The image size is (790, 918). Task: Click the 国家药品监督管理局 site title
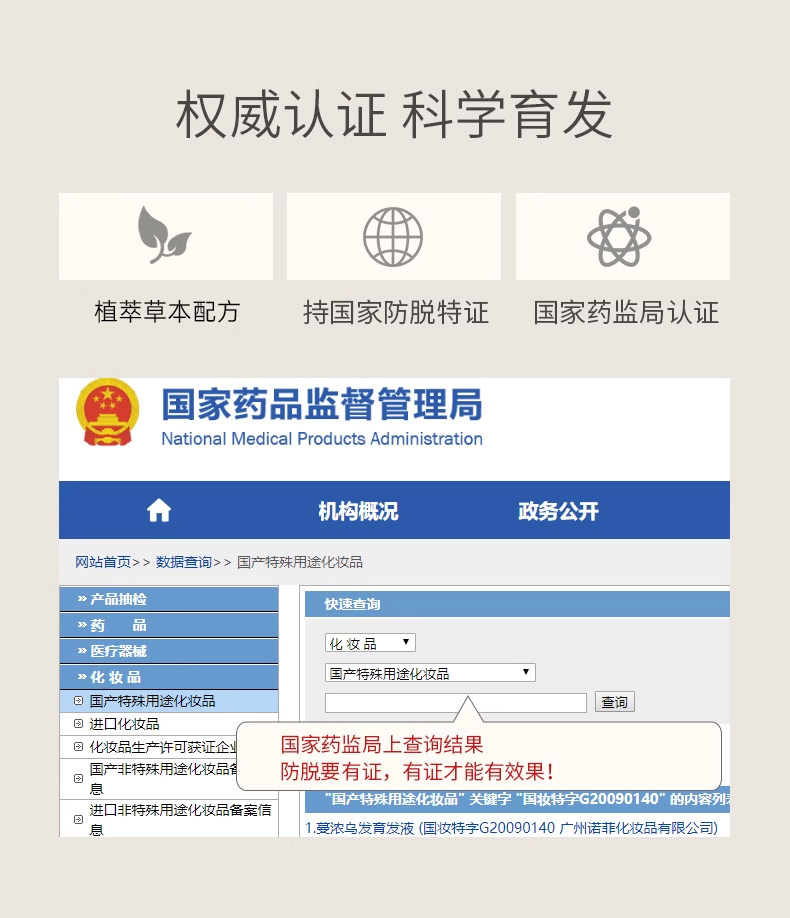pos(322,404)
